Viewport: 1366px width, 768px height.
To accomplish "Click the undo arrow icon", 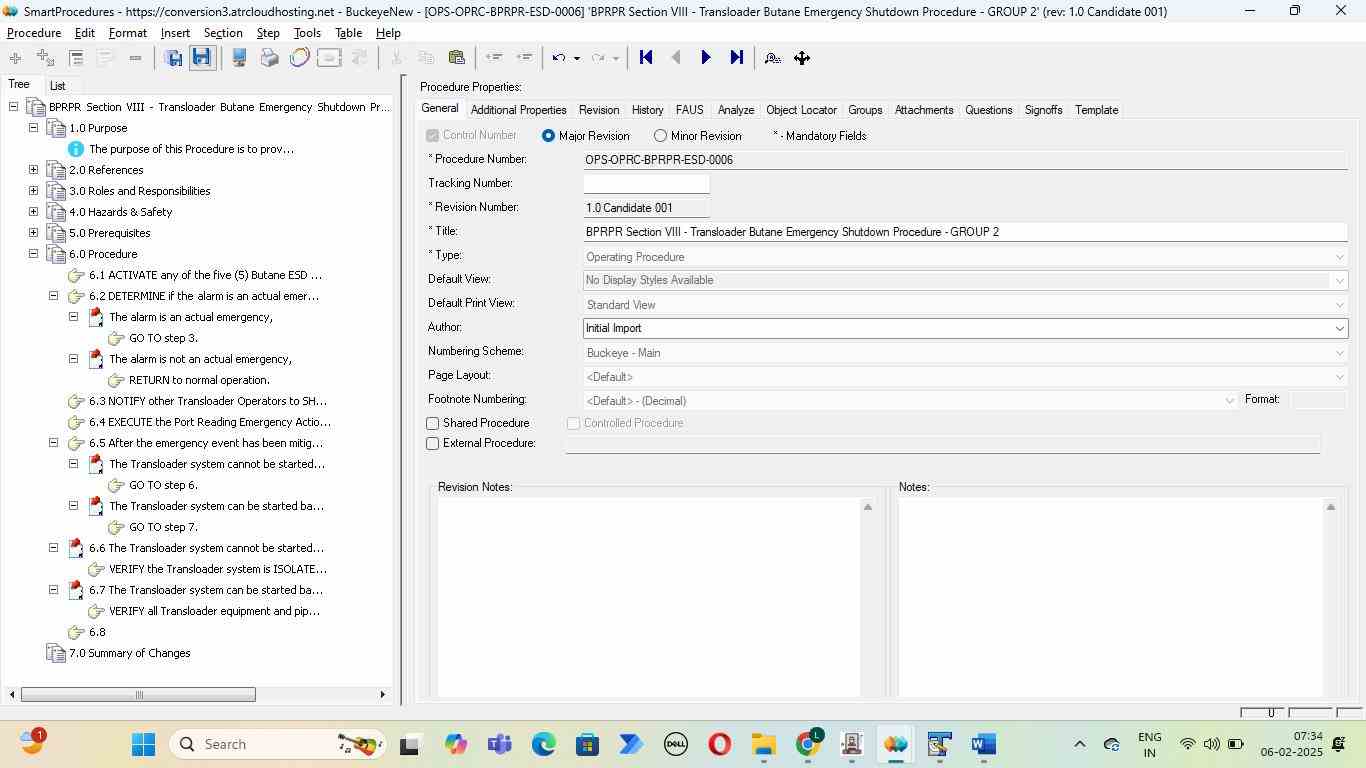I will click(x=559, y=58).
